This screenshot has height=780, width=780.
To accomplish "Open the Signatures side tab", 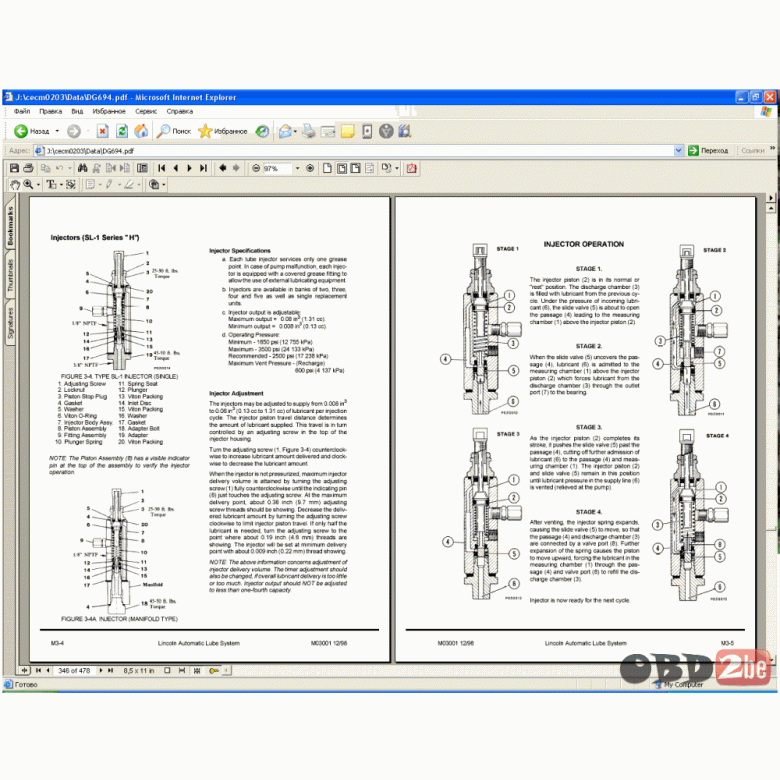I will (x=10, y=323).
